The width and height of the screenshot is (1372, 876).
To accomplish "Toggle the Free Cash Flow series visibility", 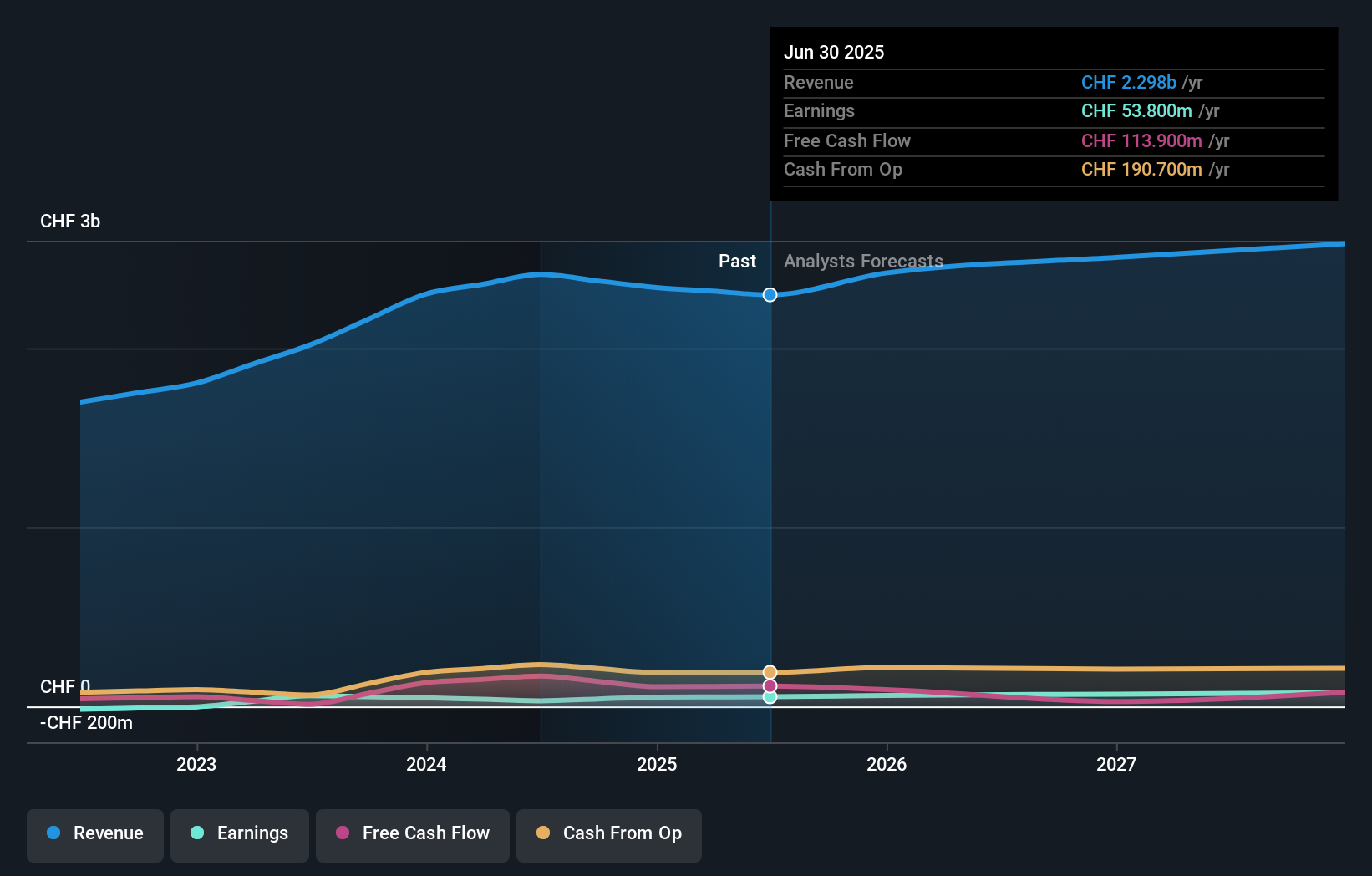I will [412, 833].
